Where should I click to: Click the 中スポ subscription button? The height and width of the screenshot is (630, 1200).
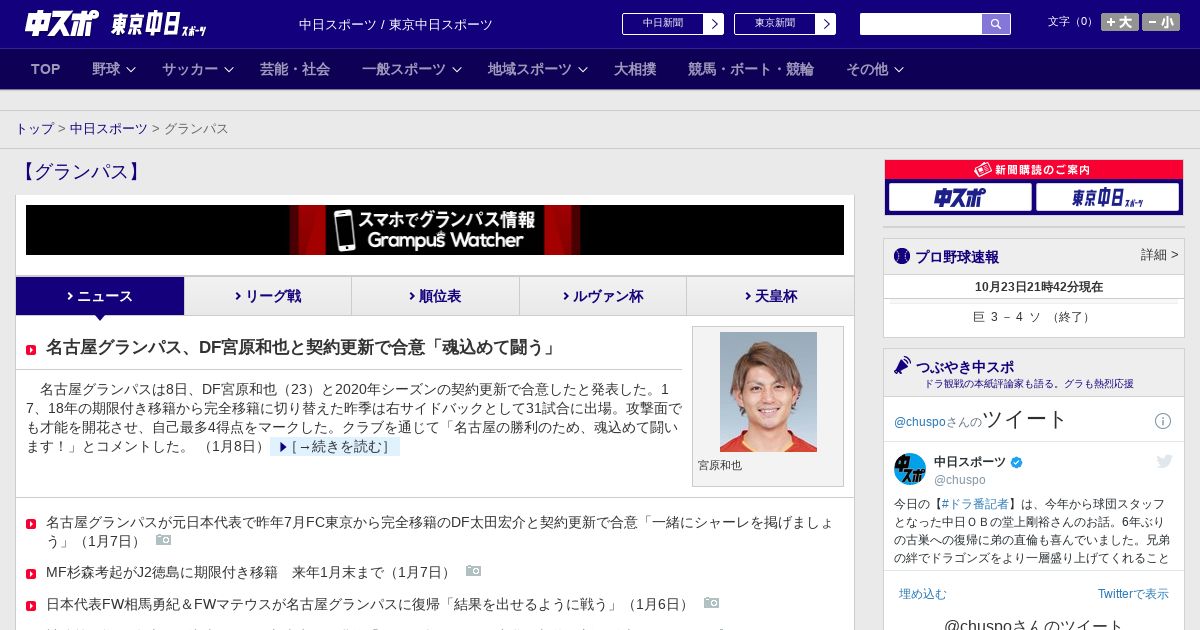(960, 197)
